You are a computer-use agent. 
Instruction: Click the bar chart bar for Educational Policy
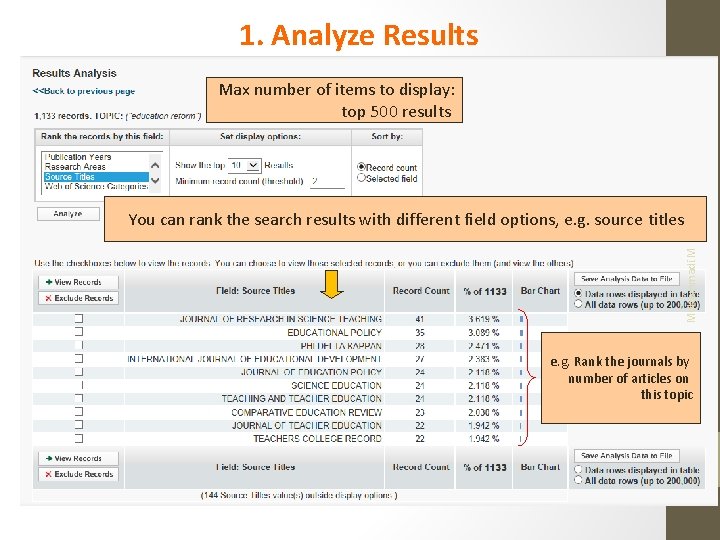tap(521, 332)
